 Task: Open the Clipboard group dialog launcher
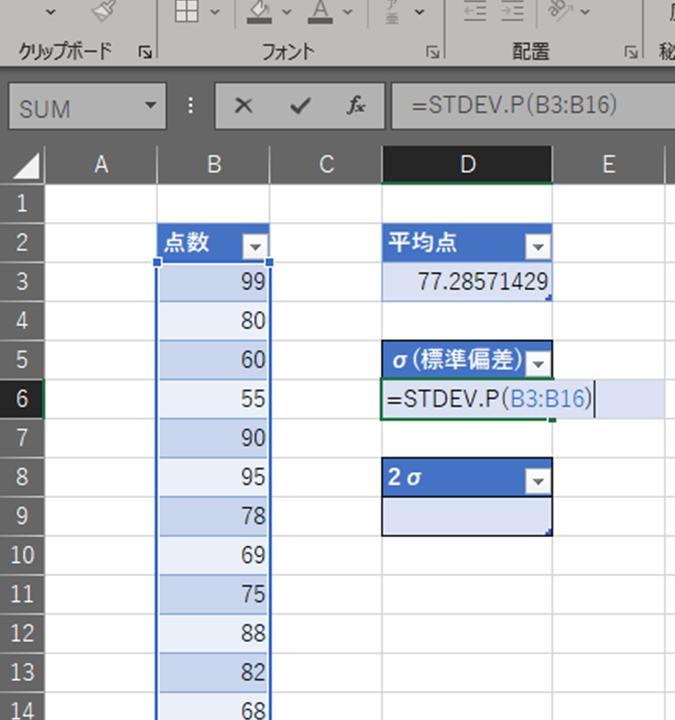(x=144, y=52)
